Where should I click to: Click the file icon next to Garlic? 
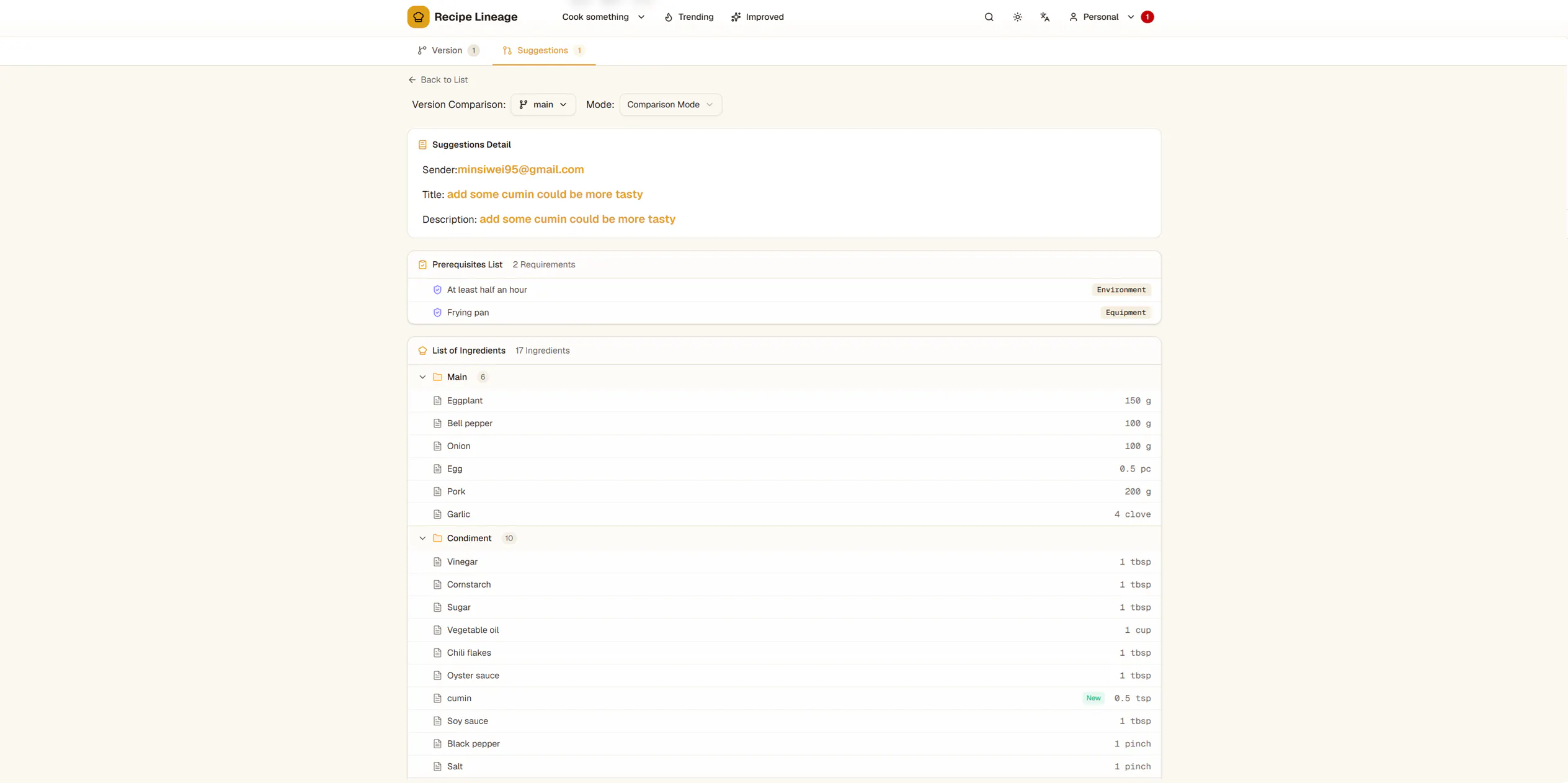coord(437,514)
